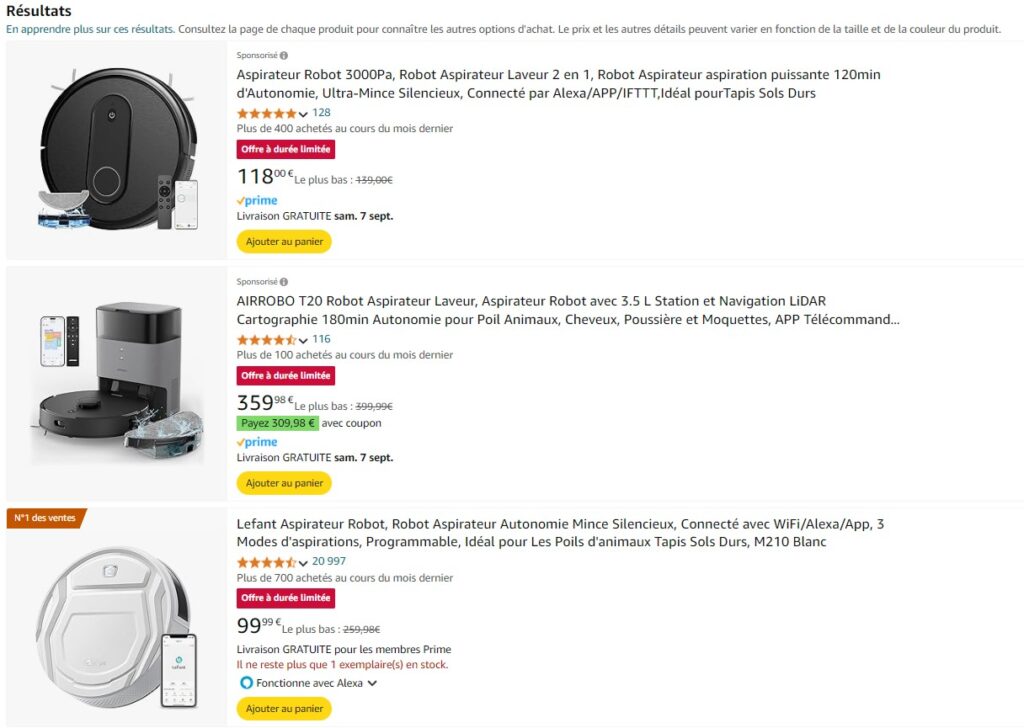The image size is (1024, 728).
Task: Click the Offre à durée limitée badge for AIRROBO
Action: (286, 376)
